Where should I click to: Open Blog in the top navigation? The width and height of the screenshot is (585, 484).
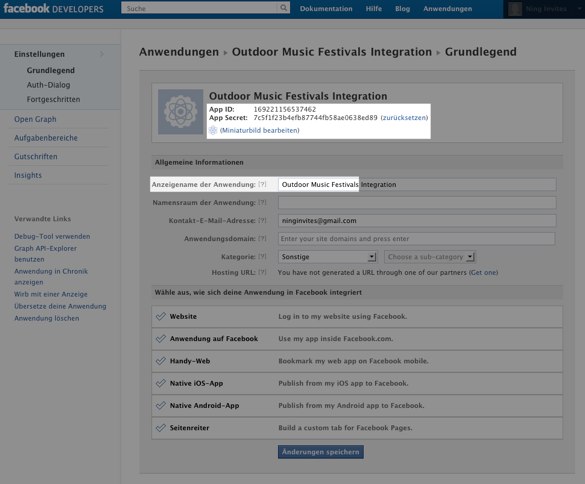[403, 9]
